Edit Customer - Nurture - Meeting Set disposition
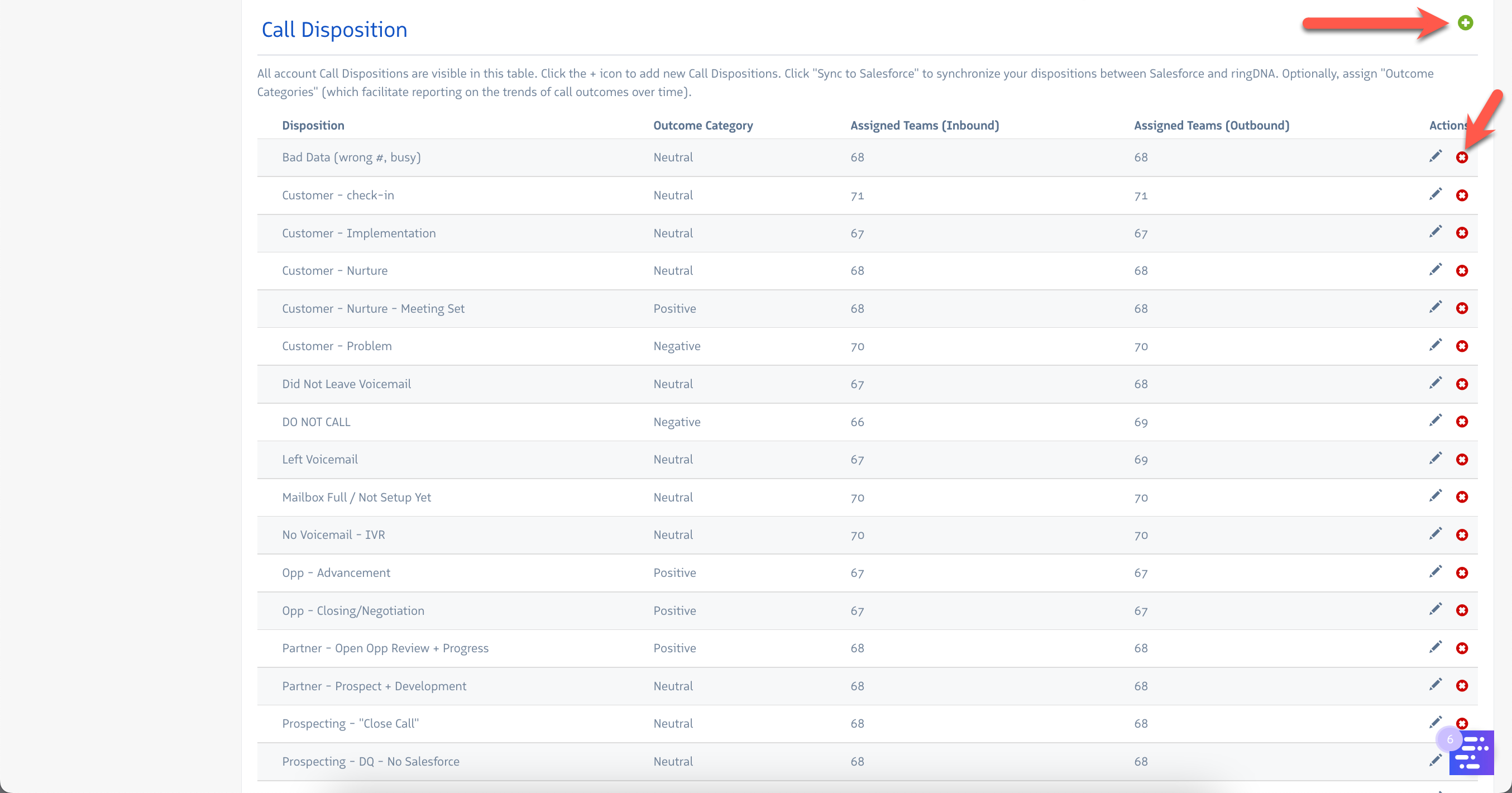1512x793 pixels. tap(1435, 307)
